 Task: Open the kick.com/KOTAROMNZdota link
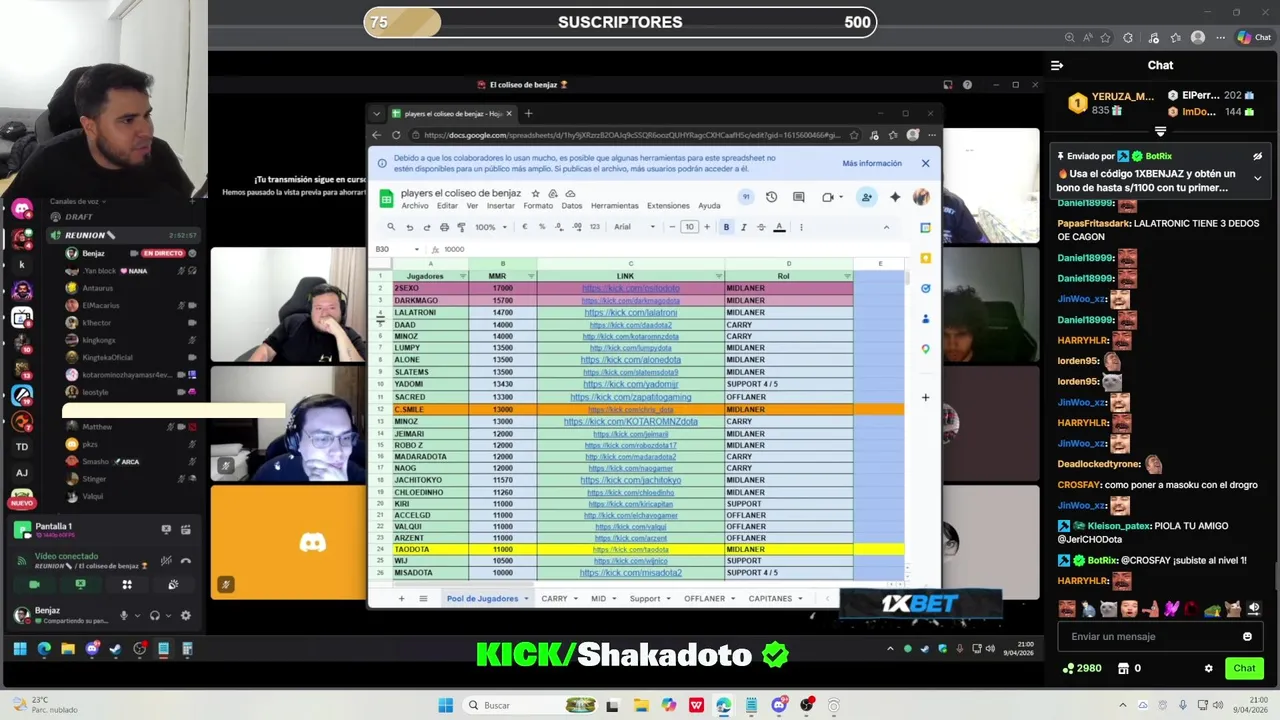point(630,421)
